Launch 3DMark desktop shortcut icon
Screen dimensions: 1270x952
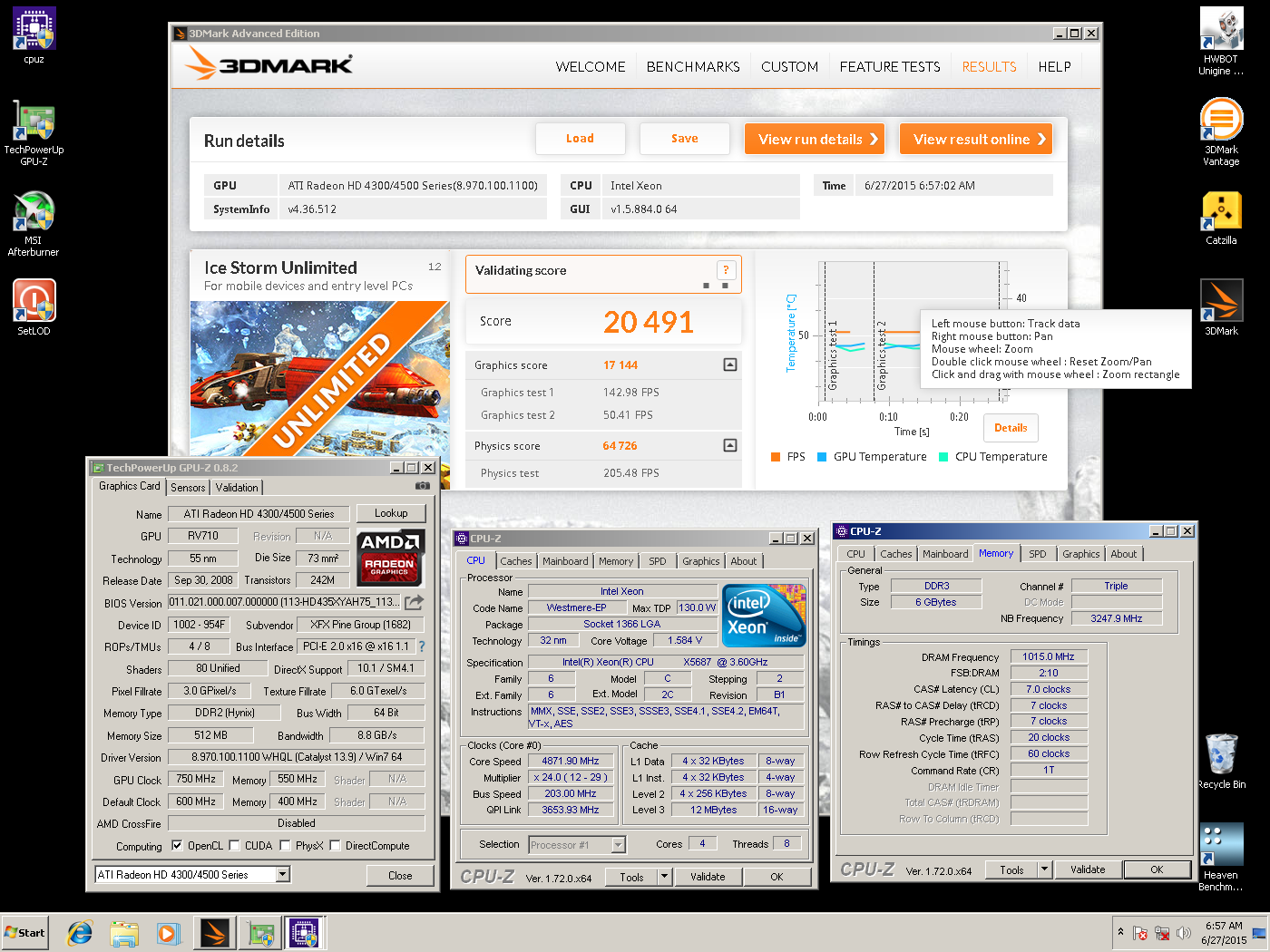[1221, 307]
